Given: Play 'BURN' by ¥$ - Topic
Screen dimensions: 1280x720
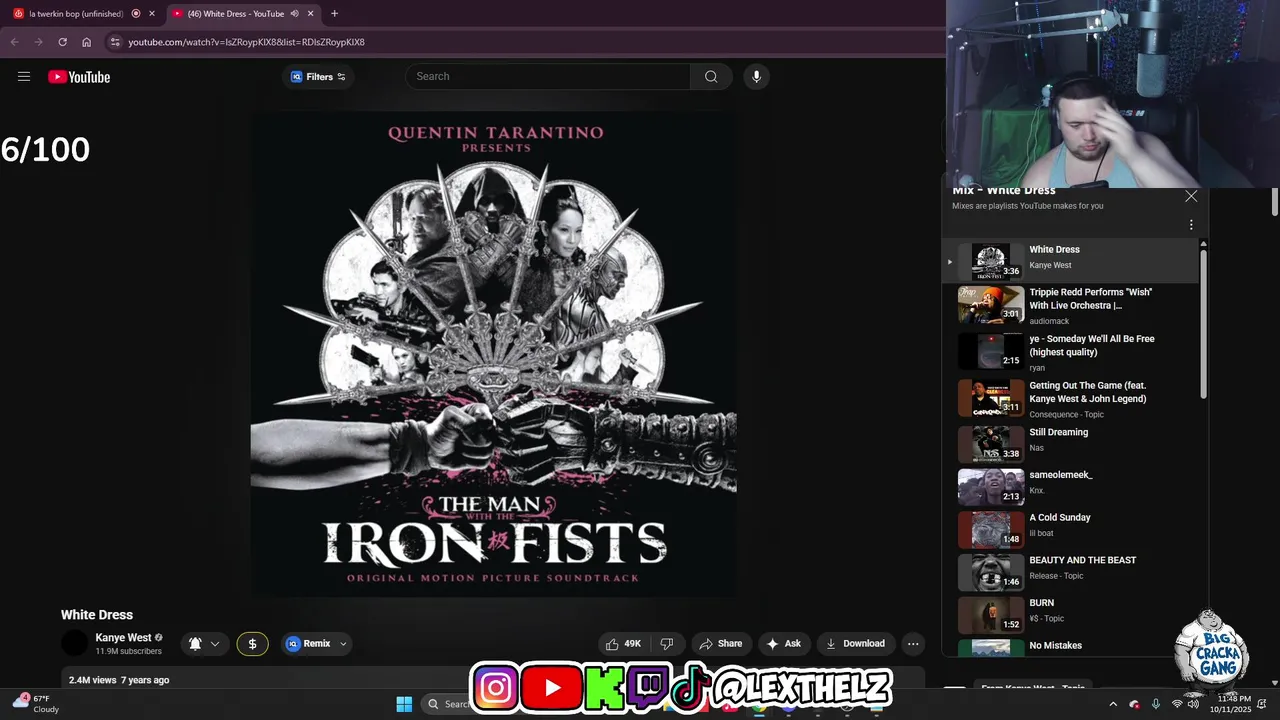Looking at the screenshot, I should click(x=1070, y=615).
